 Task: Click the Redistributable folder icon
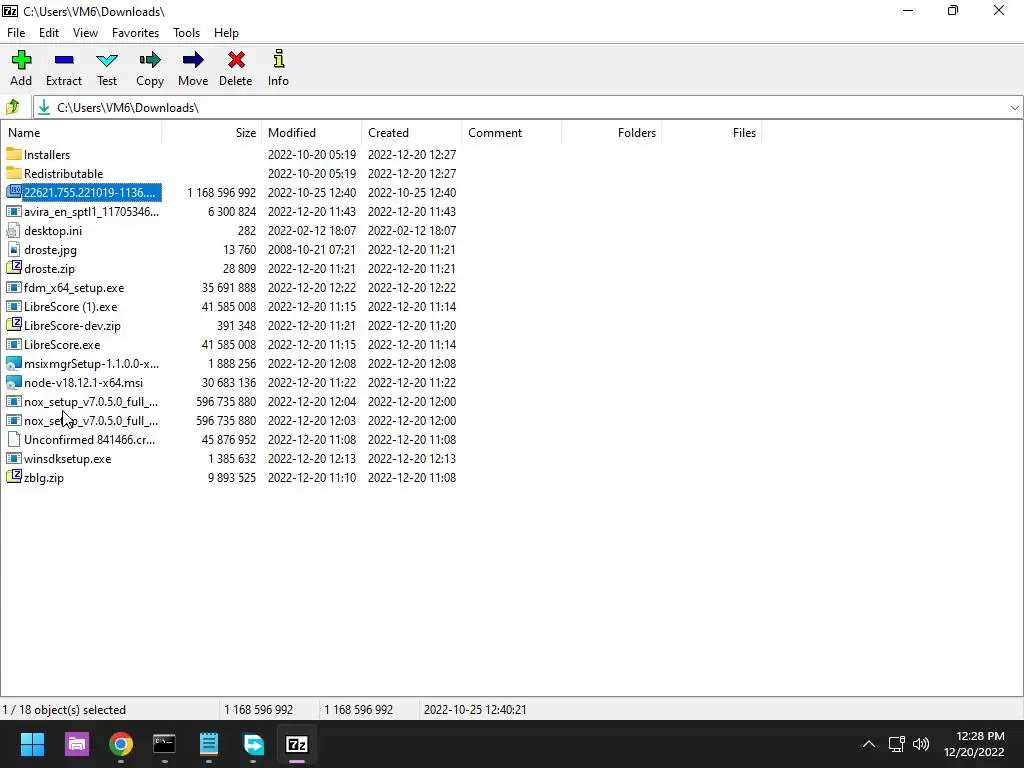point(14,173)
